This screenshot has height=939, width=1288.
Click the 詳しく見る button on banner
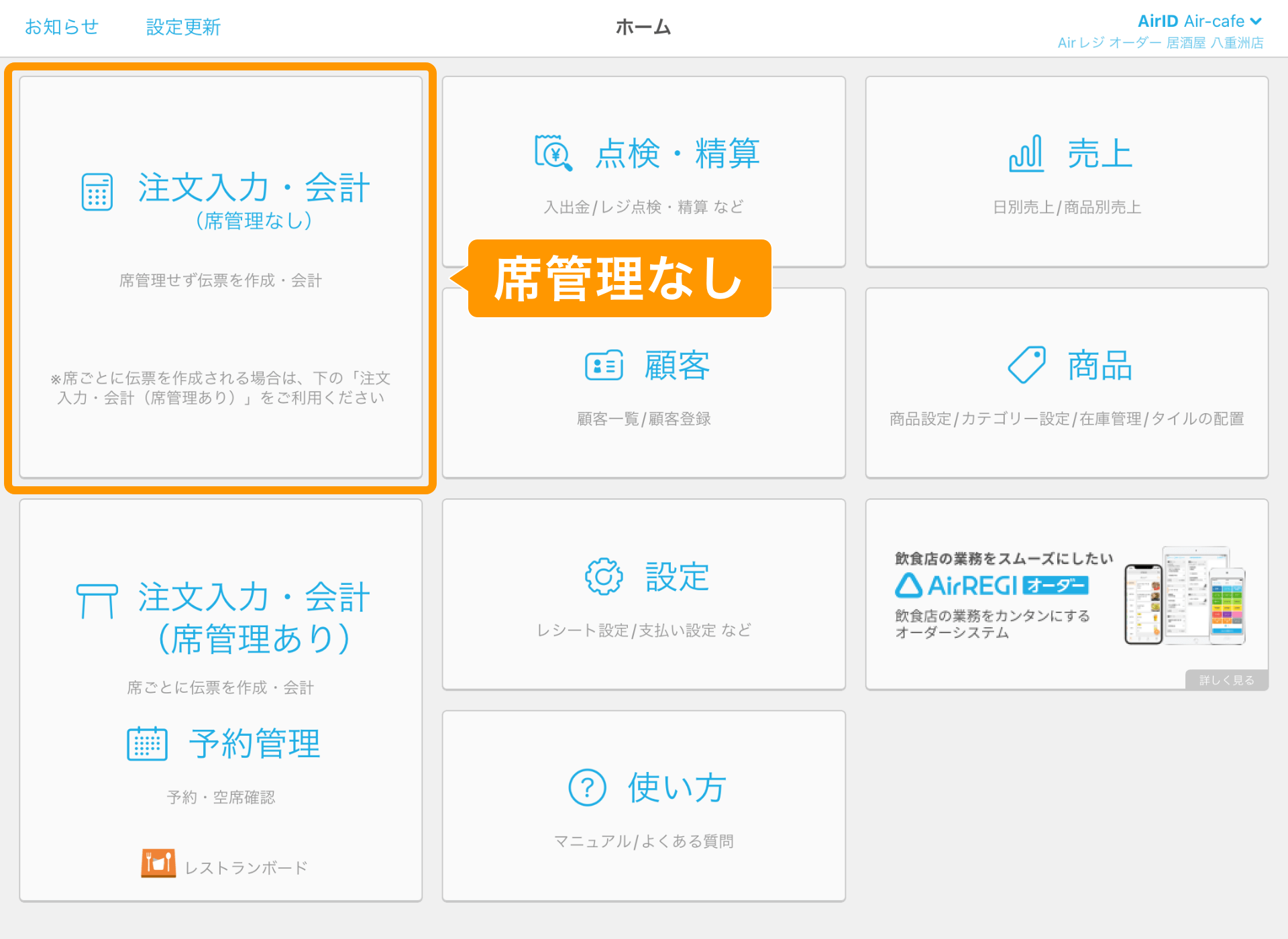coord(1226,679)
